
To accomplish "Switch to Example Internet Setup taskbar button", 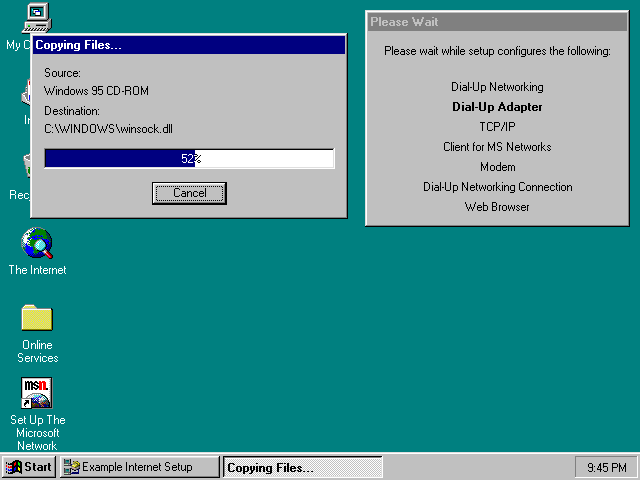I will click(x=140, y=467).
